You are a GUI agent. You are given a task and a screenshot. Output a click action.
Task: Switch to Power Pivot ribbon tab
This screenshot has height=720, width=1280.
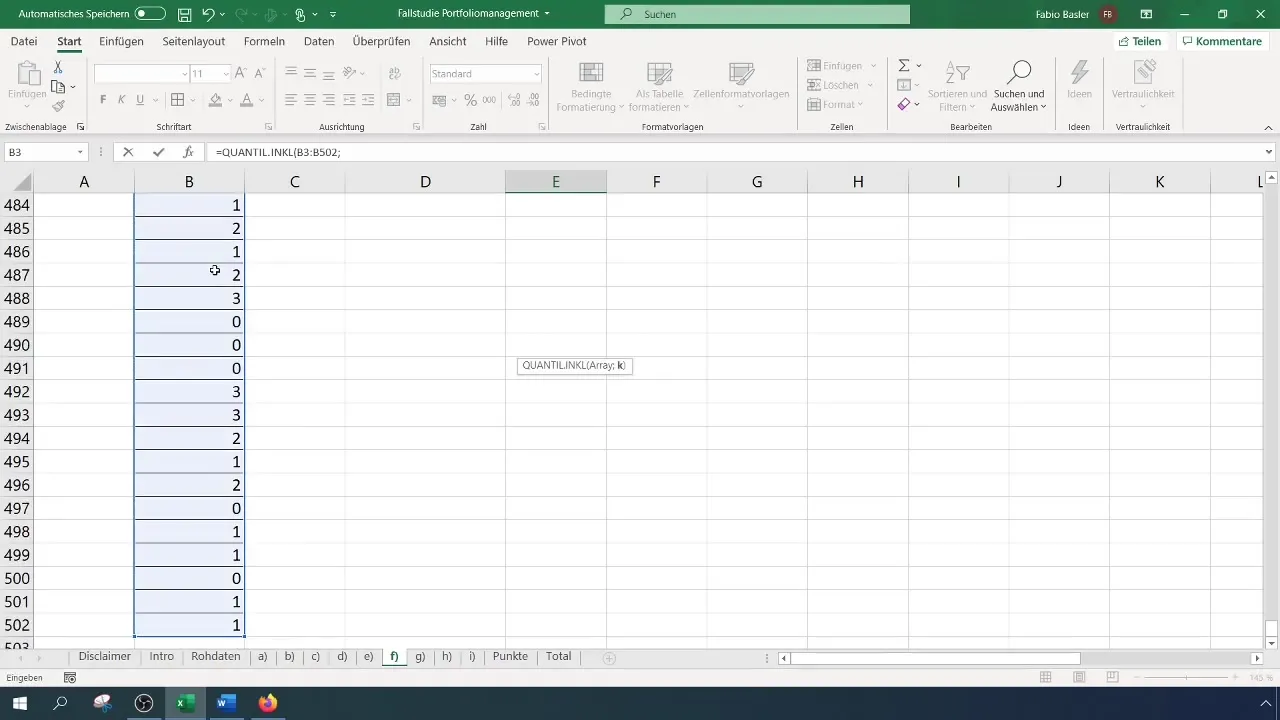coord(557,41)
